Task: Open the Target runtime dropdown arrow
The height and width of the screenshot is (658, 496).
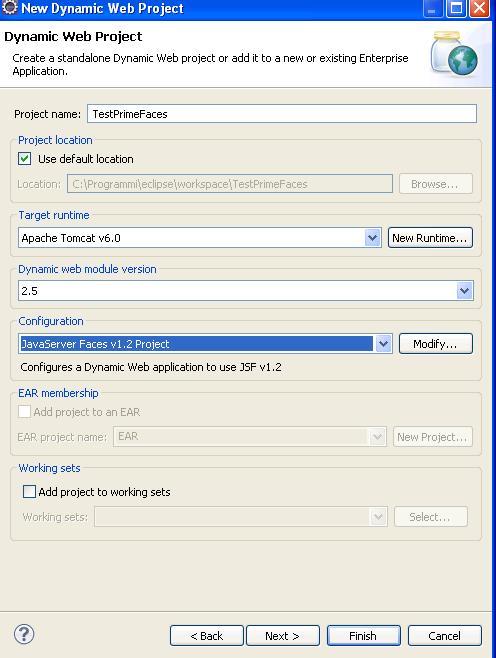Action: 372,238
